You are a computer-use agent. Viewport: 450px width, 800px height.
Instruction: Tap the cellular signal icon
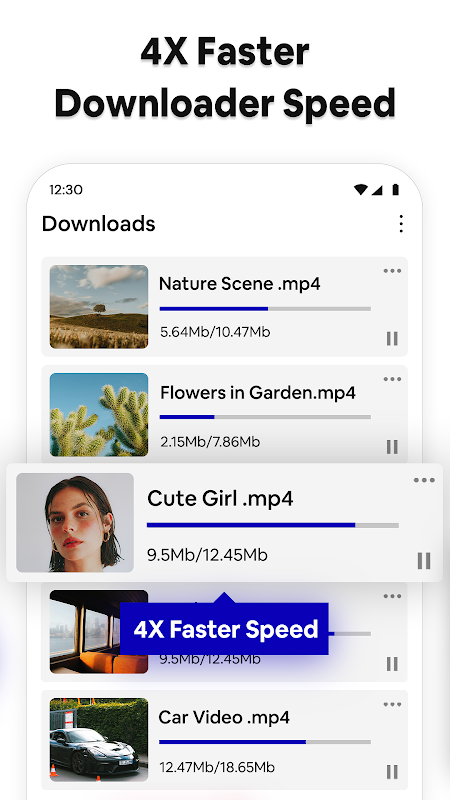coord(377,190)
